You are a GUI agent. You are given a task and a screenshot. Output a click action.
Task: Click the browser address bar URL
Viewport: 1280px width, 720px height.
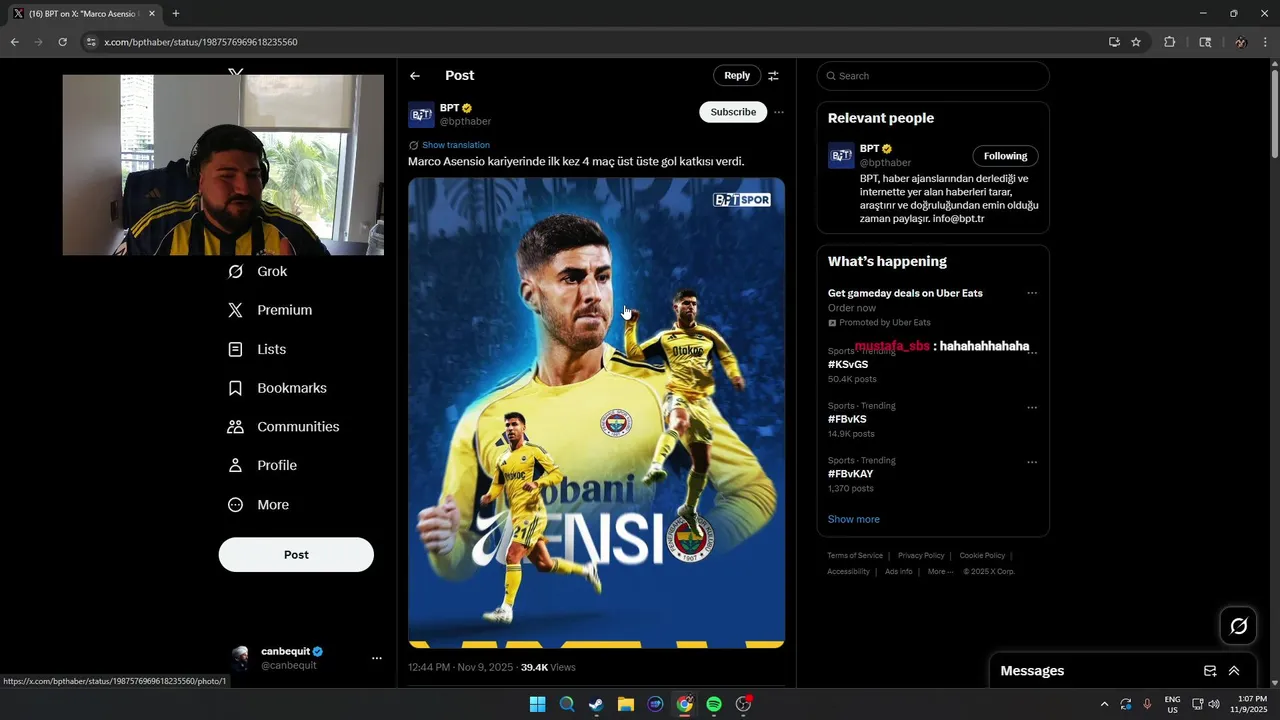point(200,42)
